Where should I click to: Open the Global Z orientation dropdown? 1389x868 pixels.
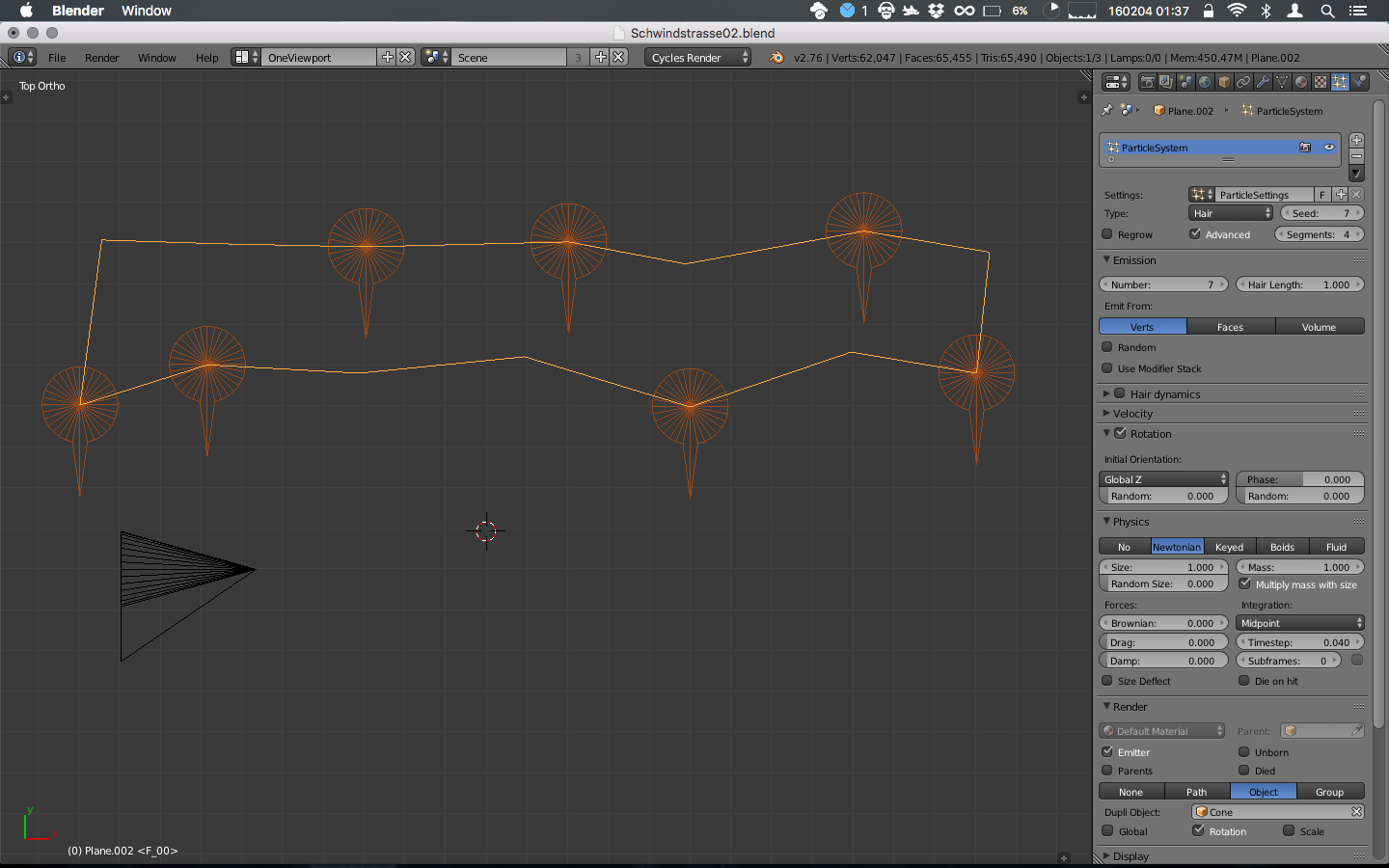click(x=1164, y=479)
